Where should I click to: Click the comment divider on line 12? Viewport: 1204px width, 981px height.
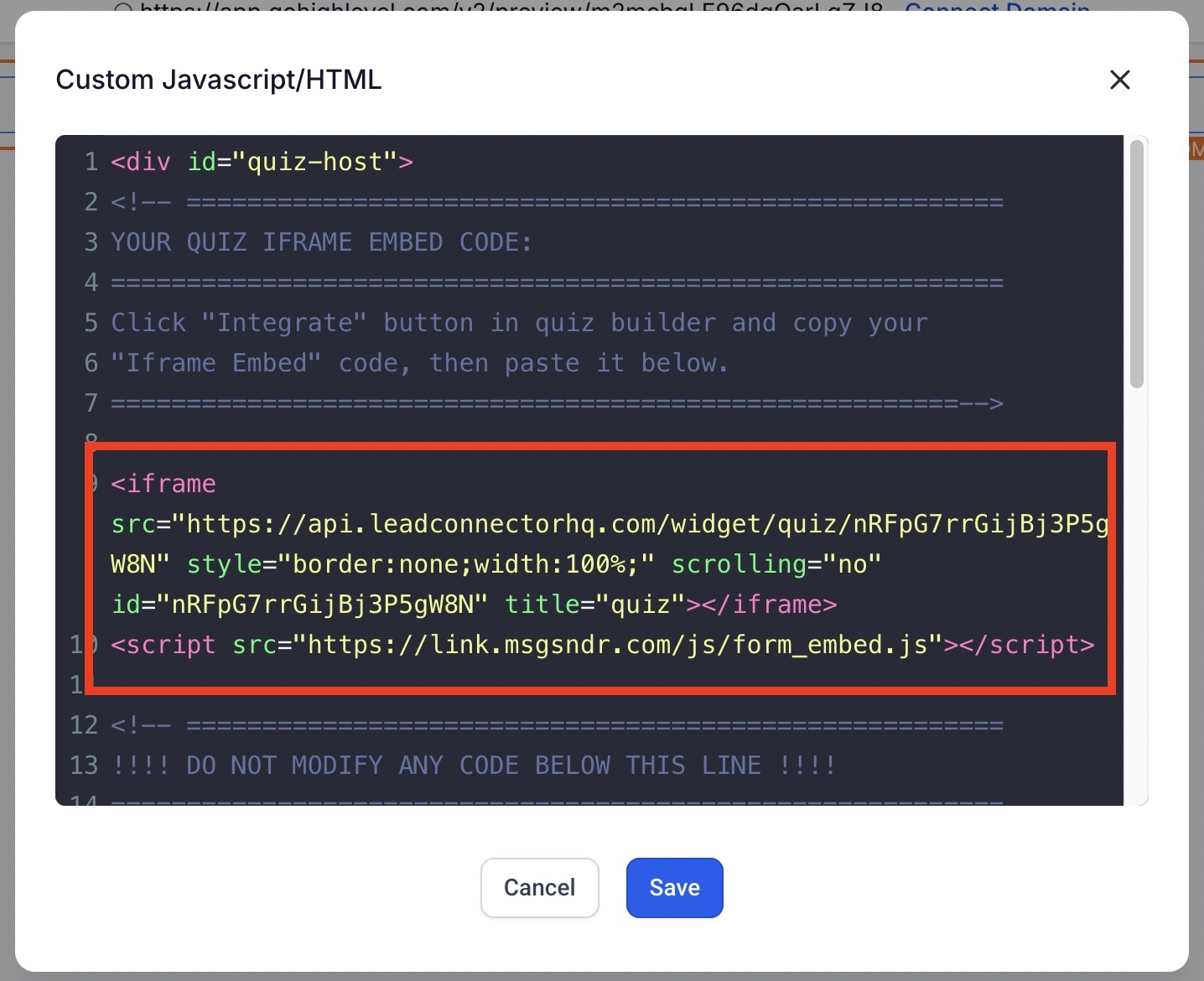(x=557, y=724)
